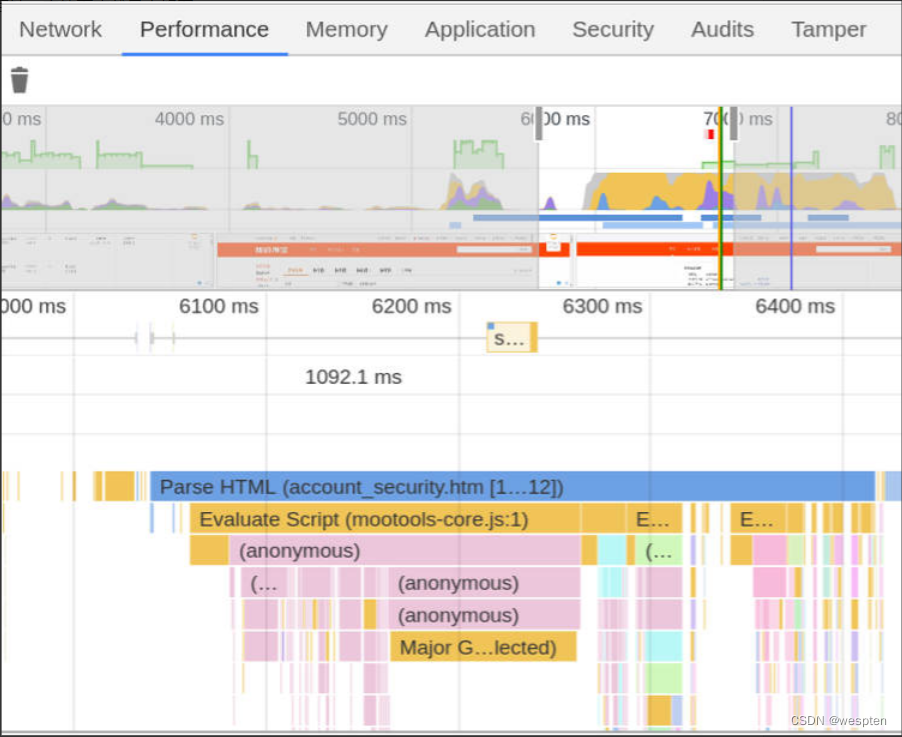The height and width of the screenshot is (737, 902).
Task: Switch to the Network tab
Action: [60, 30]
